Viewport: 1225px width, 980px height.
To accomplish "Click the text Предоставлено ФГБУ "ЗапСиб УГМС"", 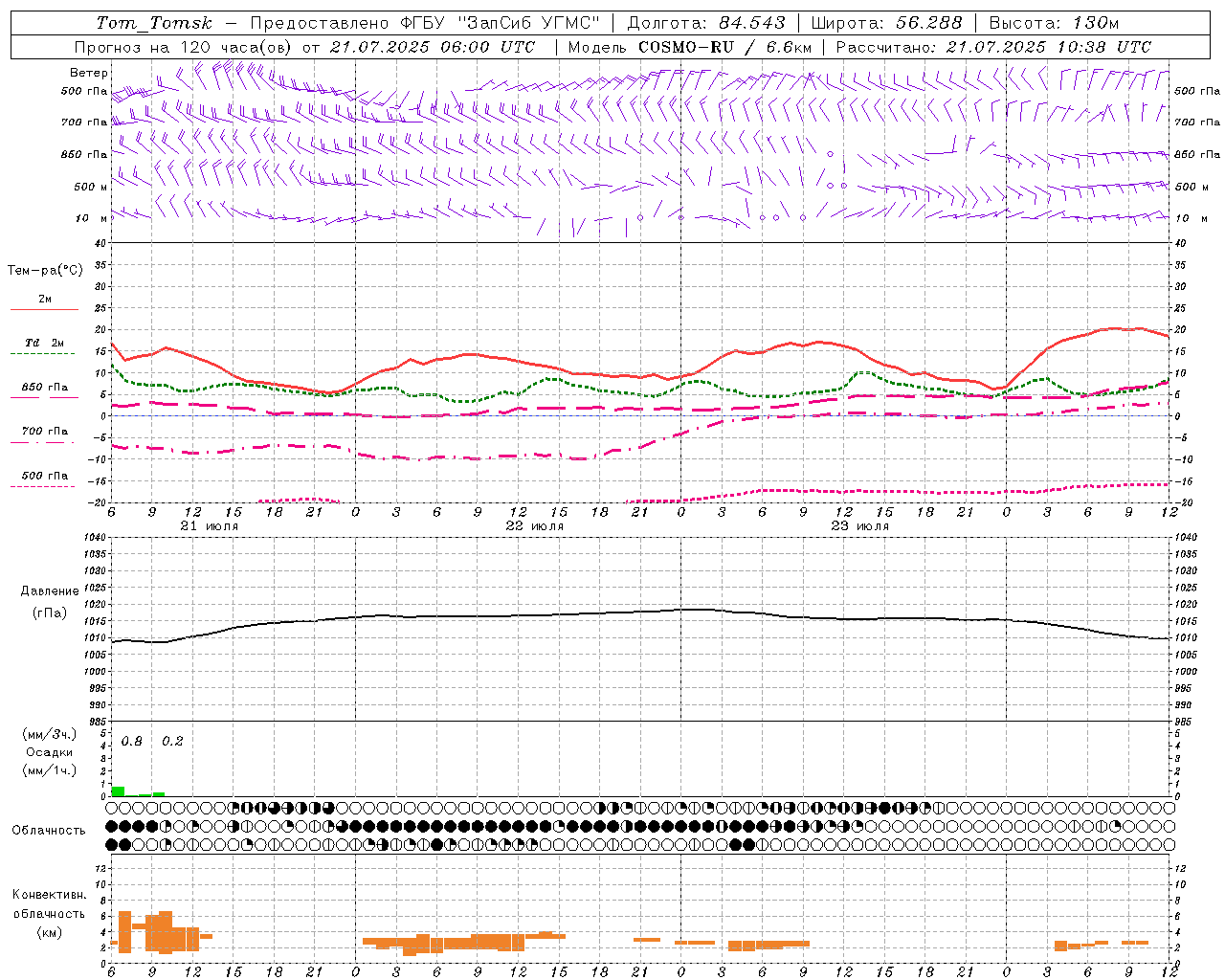I will (x=425, y=23).
